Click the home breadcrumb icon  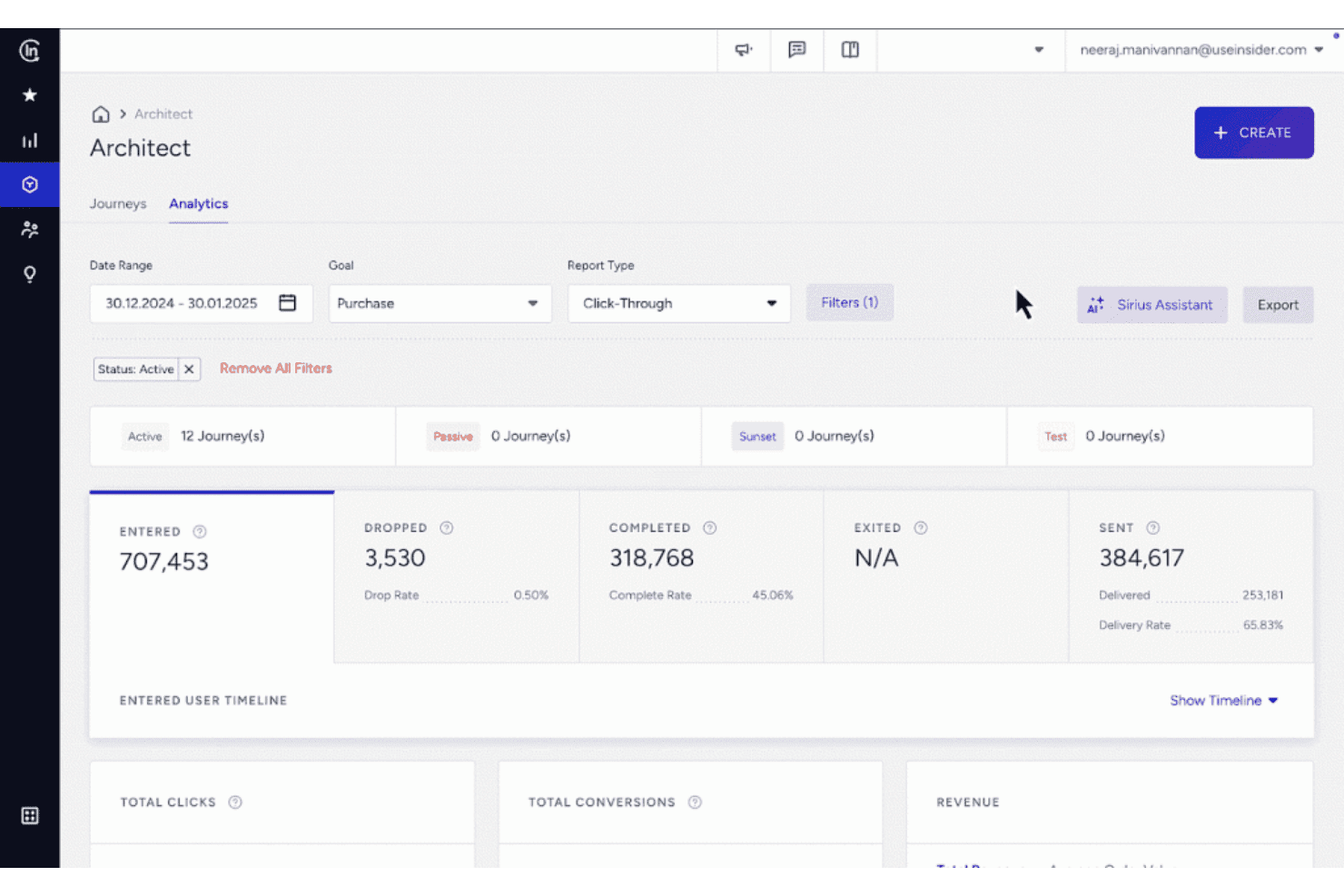point(101,114)
